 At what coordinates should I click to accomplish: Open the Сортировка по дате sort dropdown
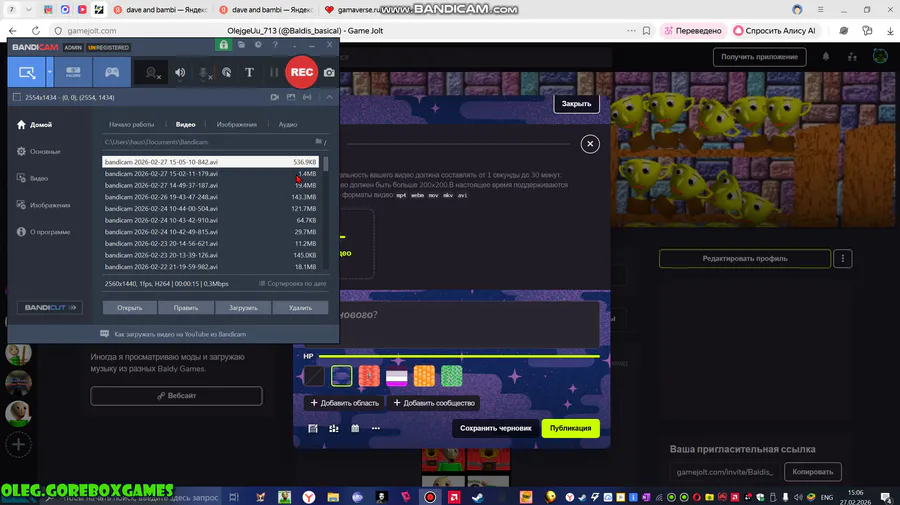[x=293, y=283]
